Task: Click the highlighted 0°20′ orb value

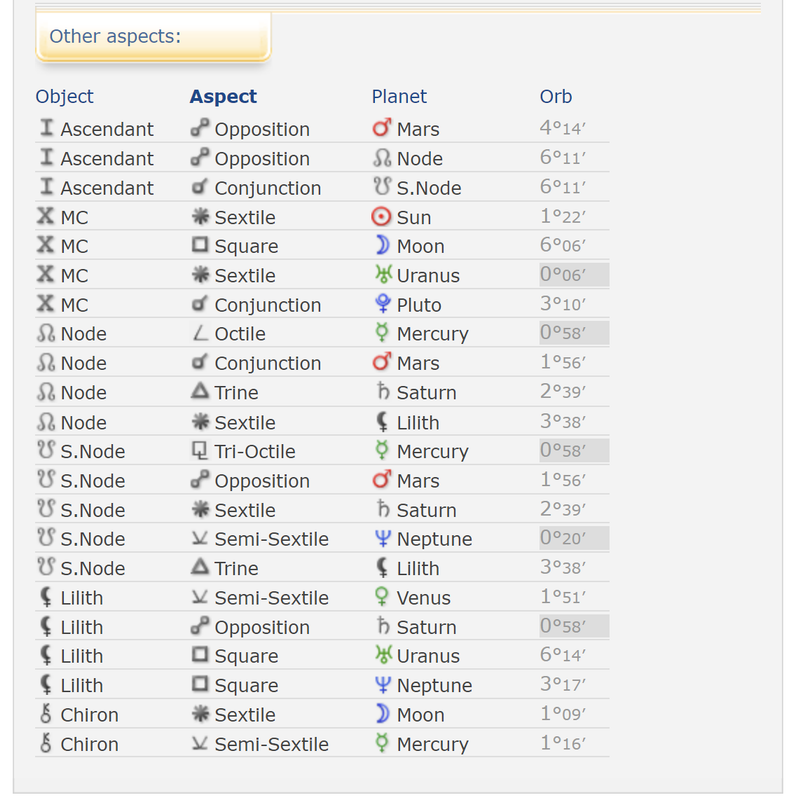Action: point(574,538)
